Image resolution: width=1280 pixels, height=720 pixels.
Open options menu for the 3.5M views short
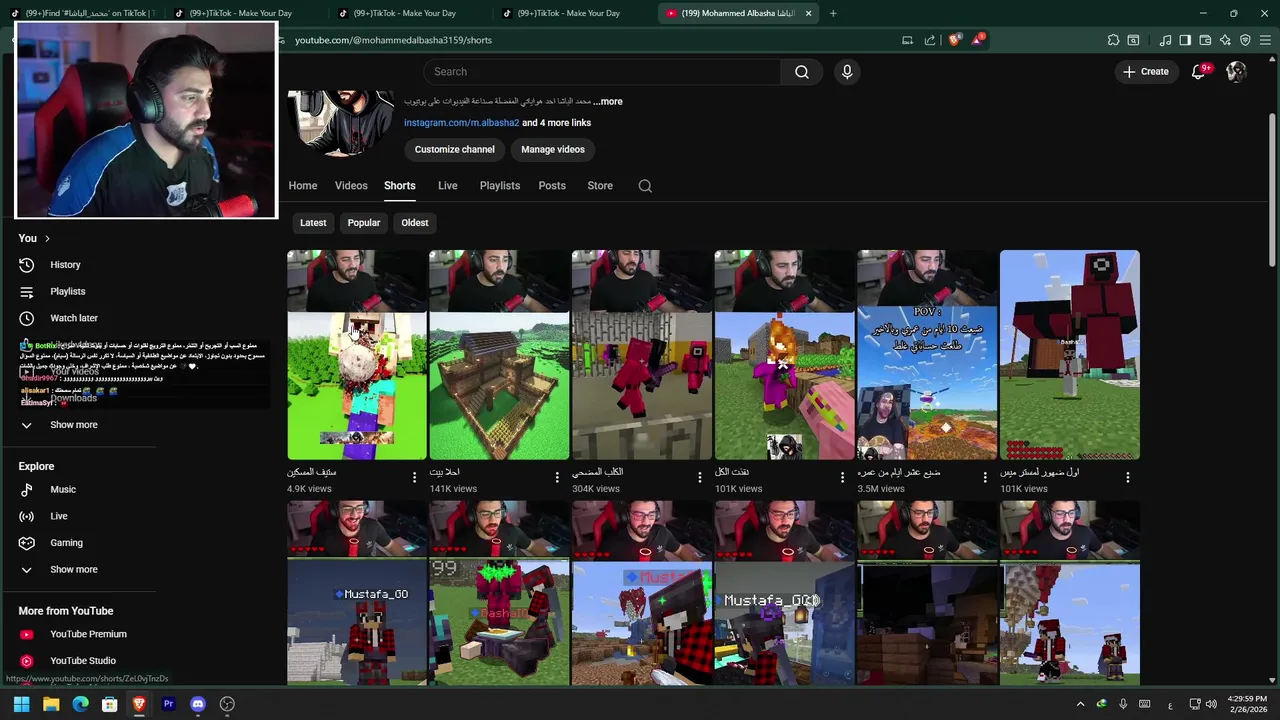pos(985,478)
